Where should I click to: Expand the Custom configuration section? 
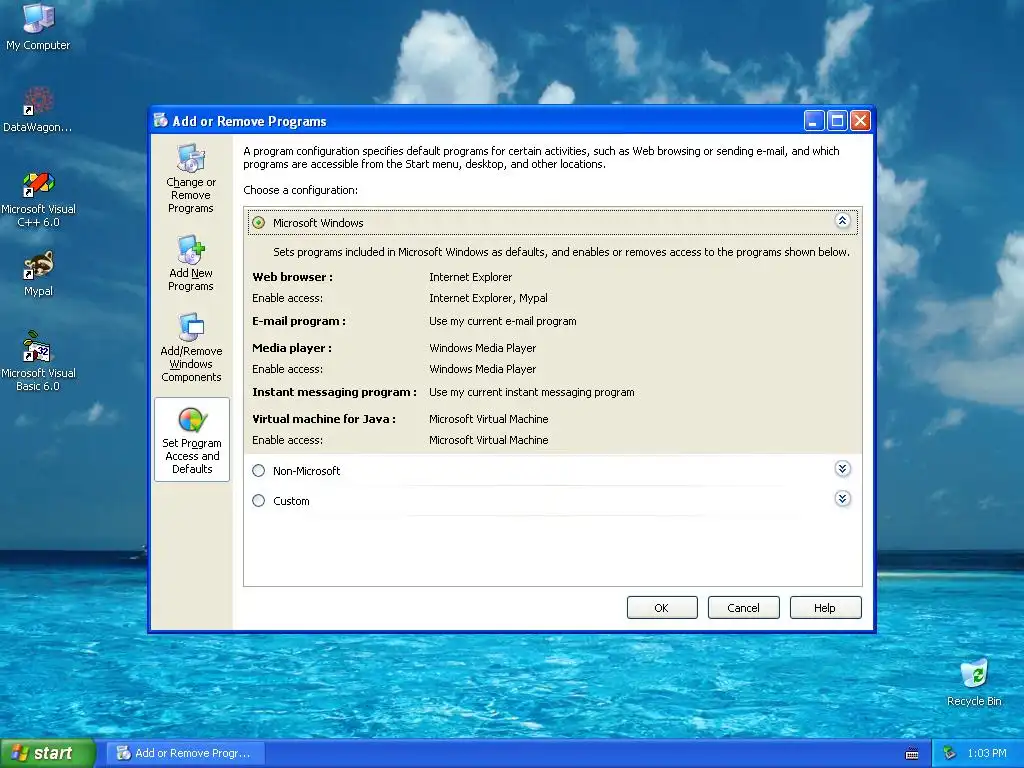point(842,499)
